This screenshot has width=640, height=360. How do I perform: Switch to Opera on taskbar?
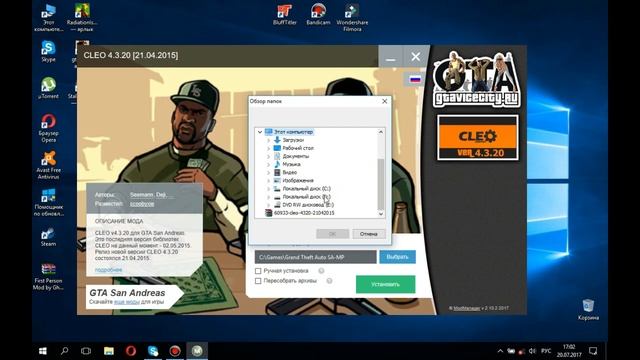pyautogui.click(x=131, y=351)
